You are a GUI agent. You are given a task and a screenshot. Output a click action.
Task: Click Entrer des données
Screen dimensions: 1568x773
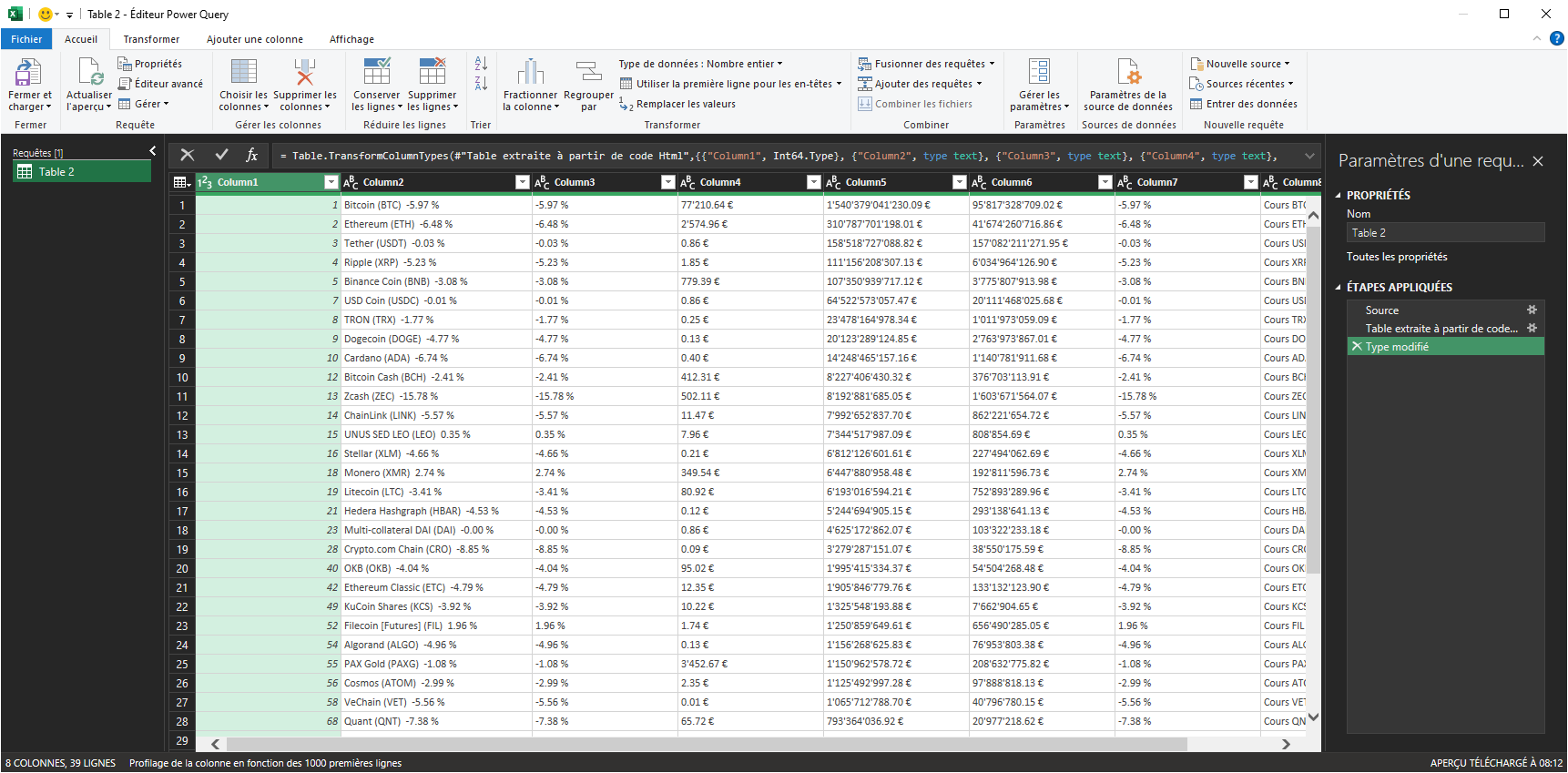(x=1243, y=104)
